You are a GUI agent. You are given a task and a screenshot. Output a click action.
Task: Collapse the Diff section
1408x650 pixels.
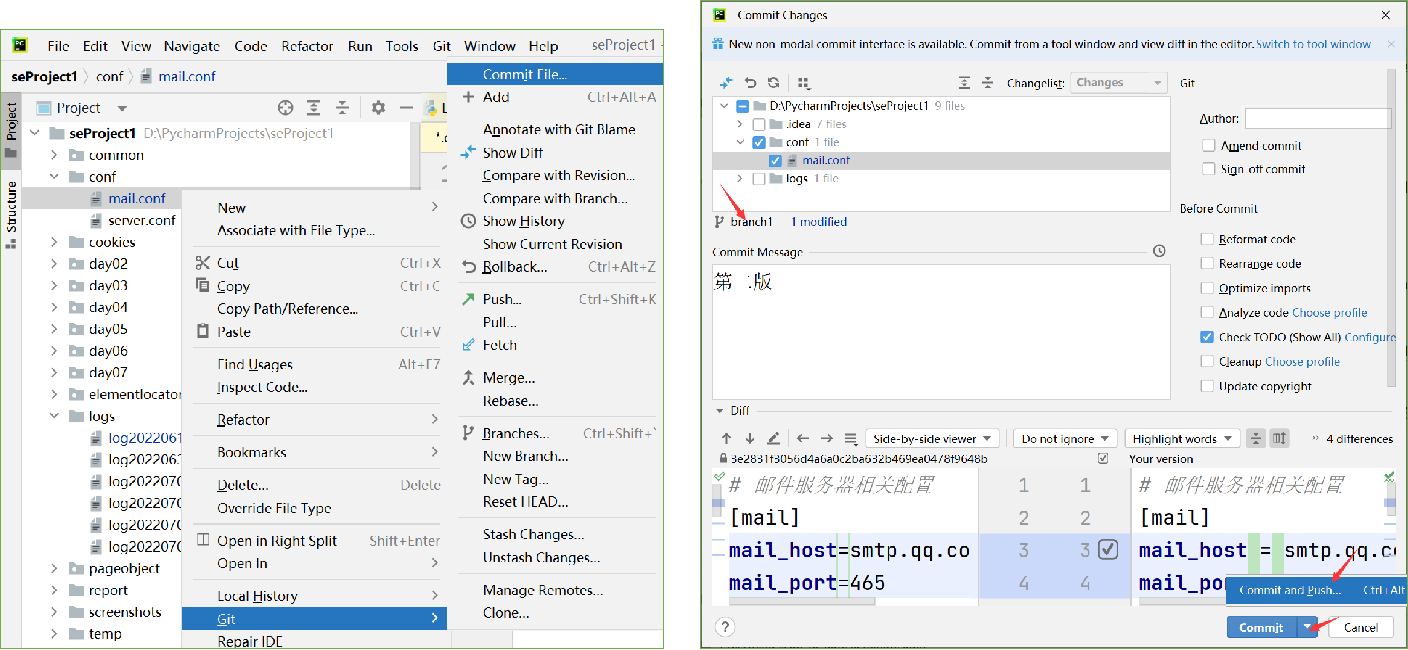tap(718, 411)
